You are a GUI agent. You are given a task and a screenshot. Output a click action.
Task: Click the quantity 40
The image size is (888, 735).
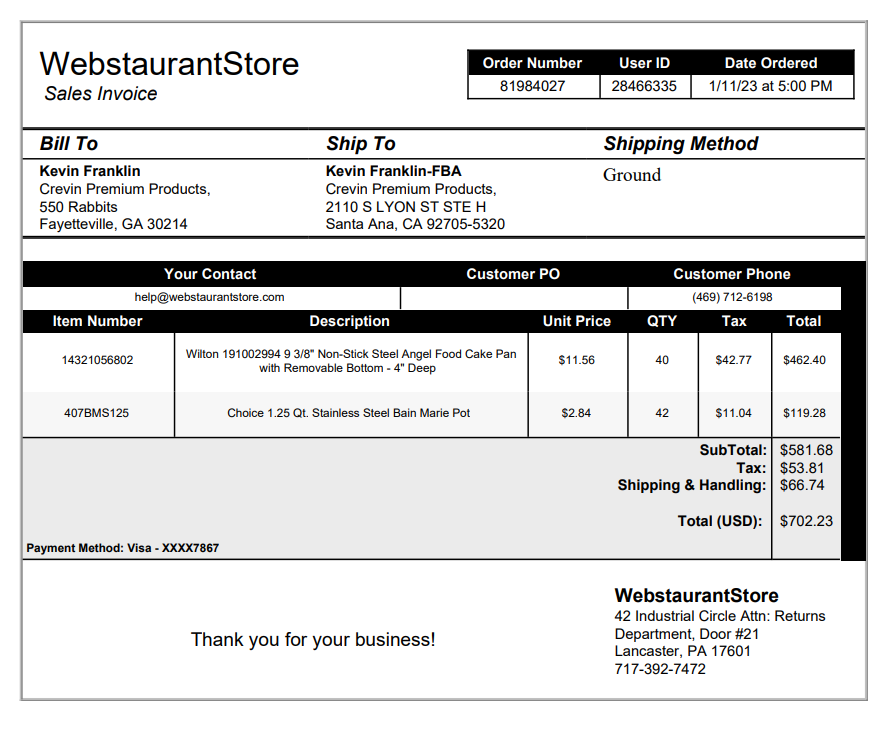point(662,360)
